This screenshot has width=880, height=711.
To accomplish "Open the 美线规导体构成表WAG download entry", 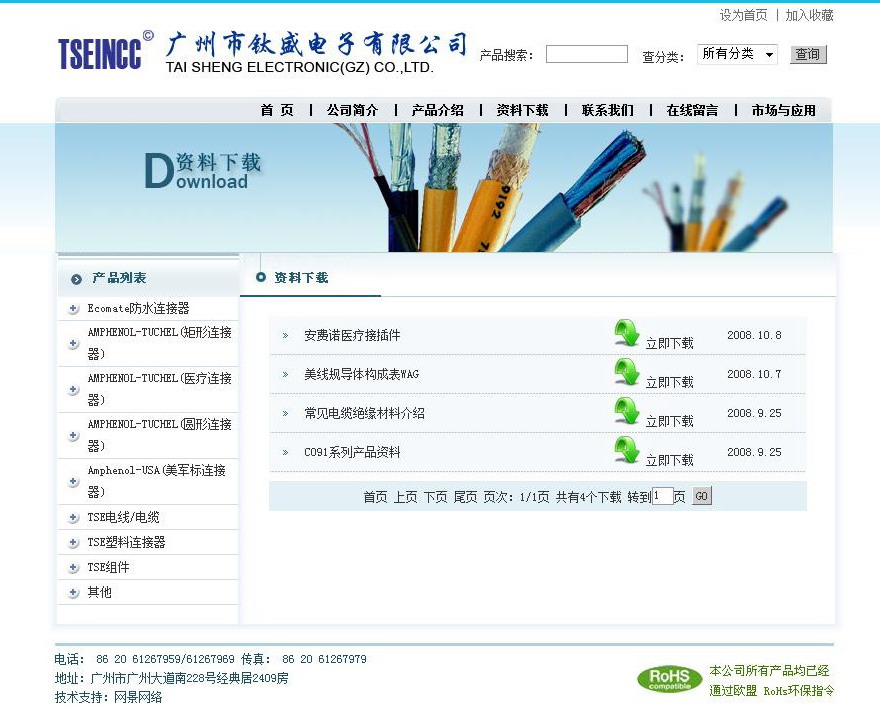I will click(361, 374).
